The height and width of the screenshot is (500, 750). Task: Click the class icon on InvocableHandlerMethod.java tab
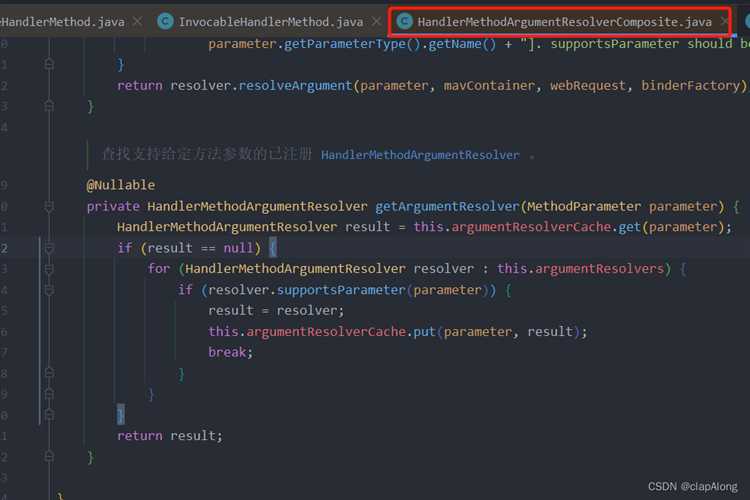coord(165,22)
